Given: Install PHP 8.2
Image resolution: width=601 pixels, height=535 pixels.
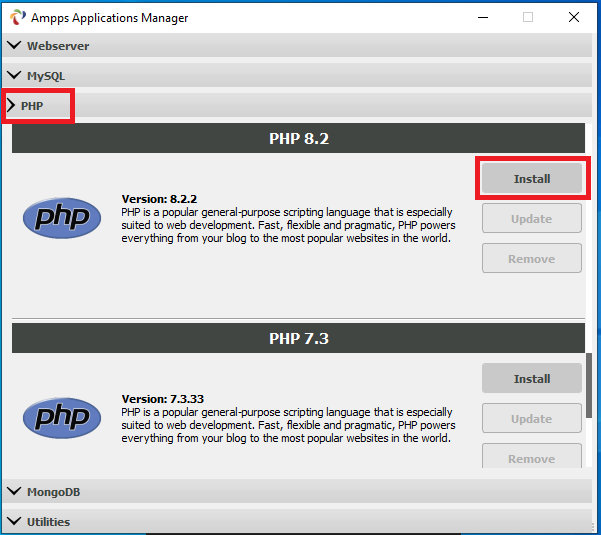Looking at the screenshot, I should (x=532, y=179).
